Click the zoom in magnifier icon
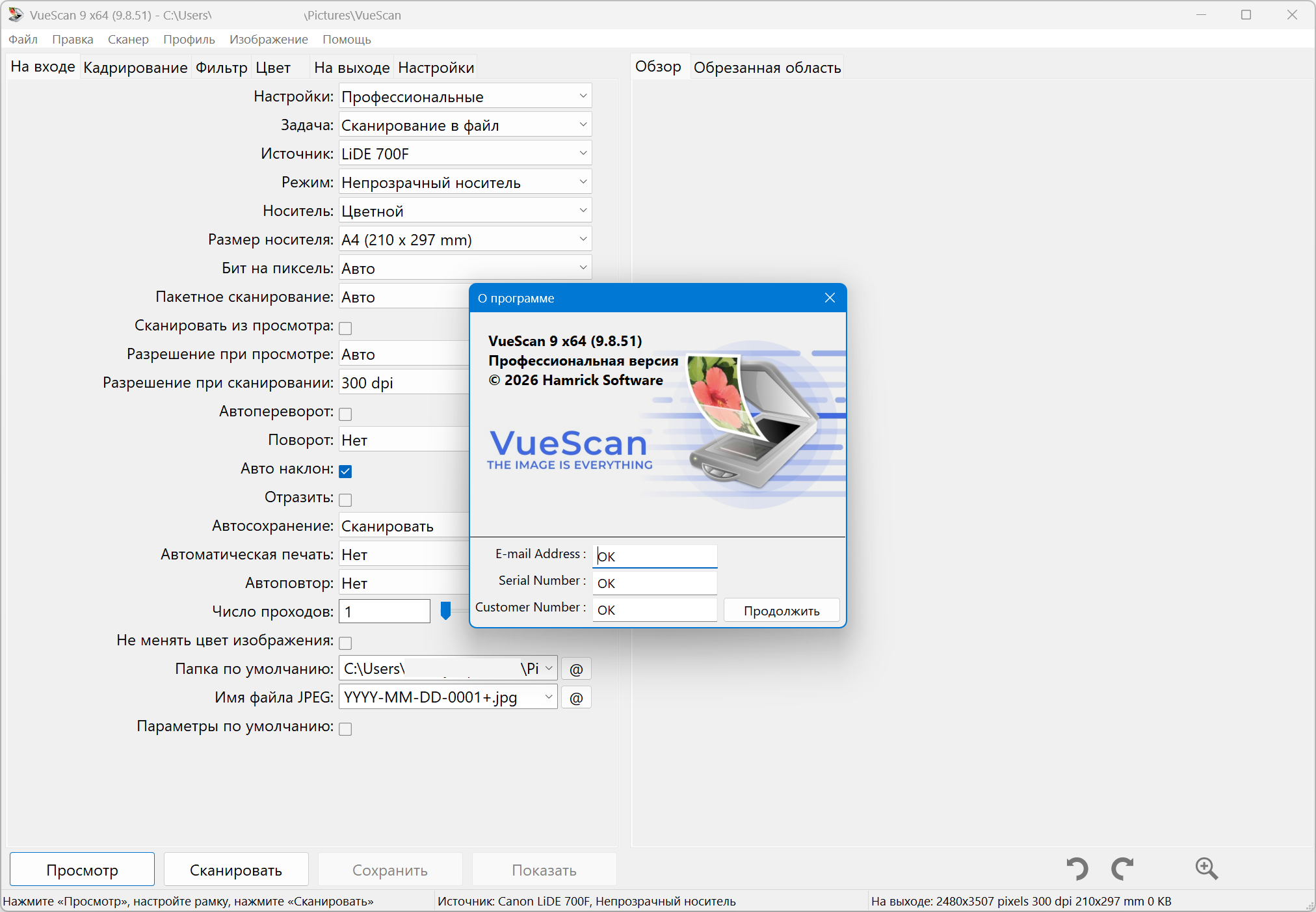1316x912 pixels. tap(1206, 868)
